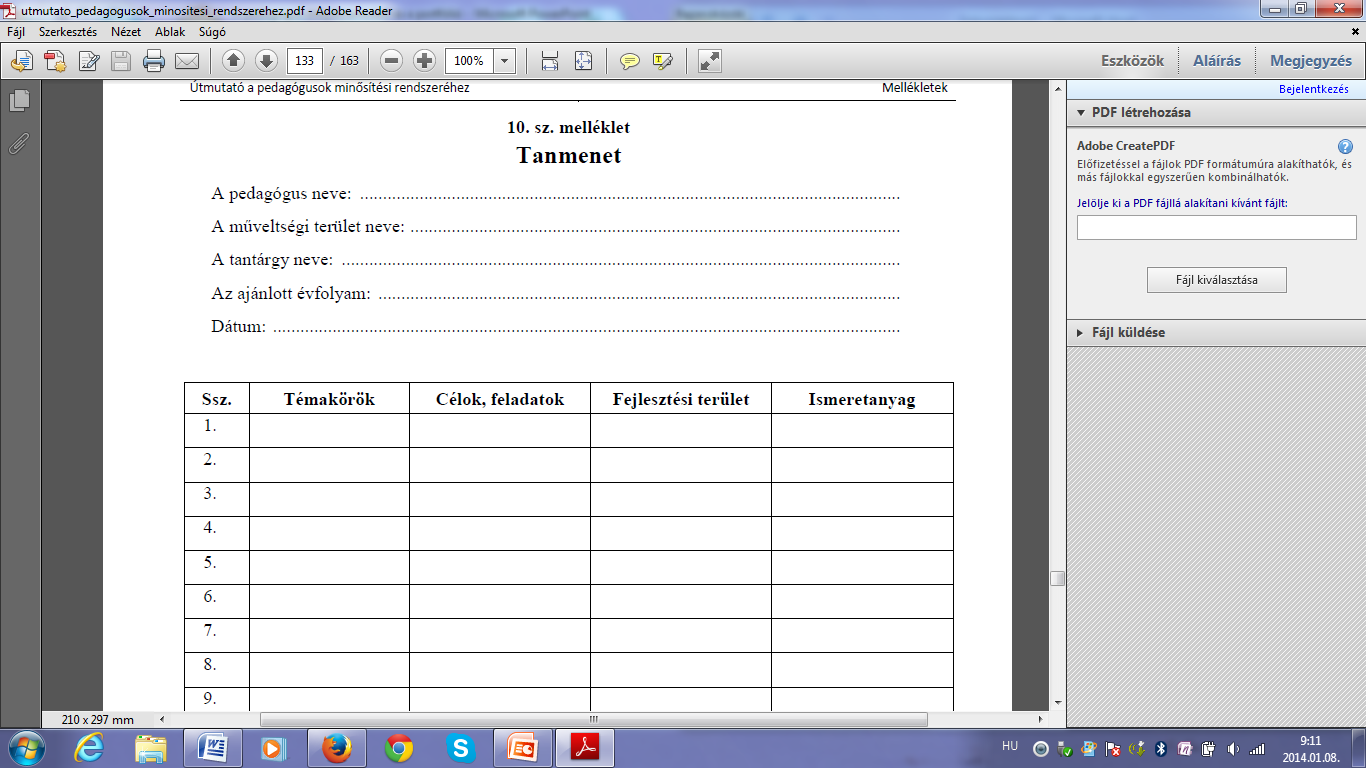Screen dimensions: 1366x768
Task: Collapse the PDF létrehozása section
Action: click(1216, 113)
